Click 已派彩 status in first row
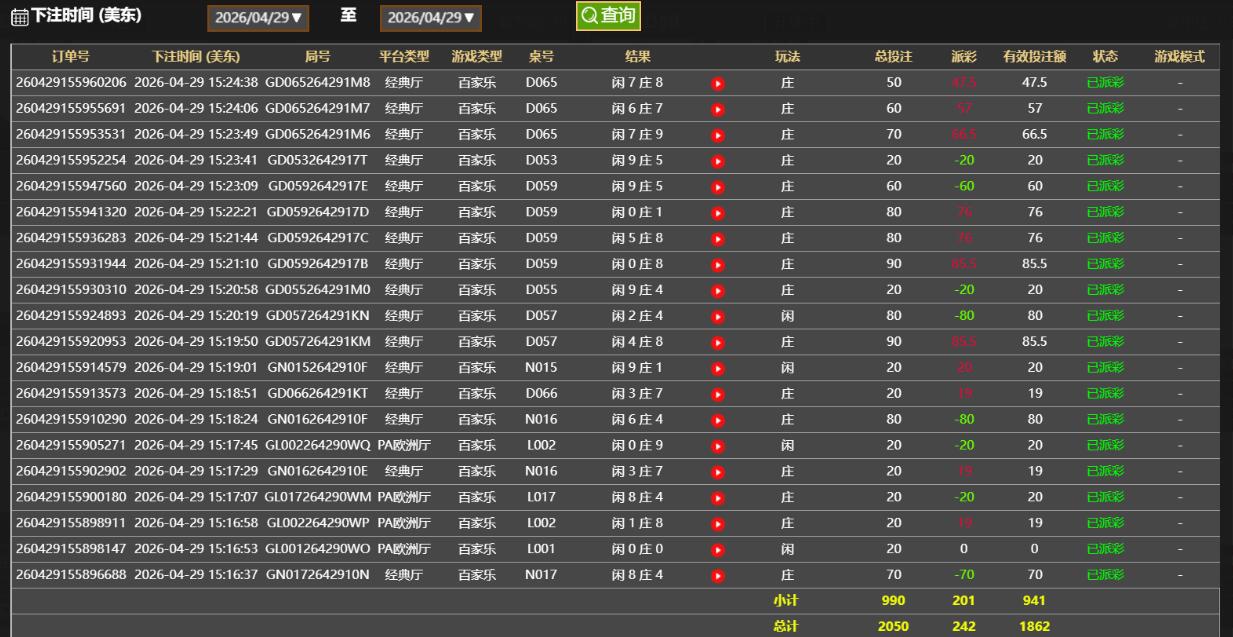The width and height of the screenshot is (1233, 637). coord(1105,83)
